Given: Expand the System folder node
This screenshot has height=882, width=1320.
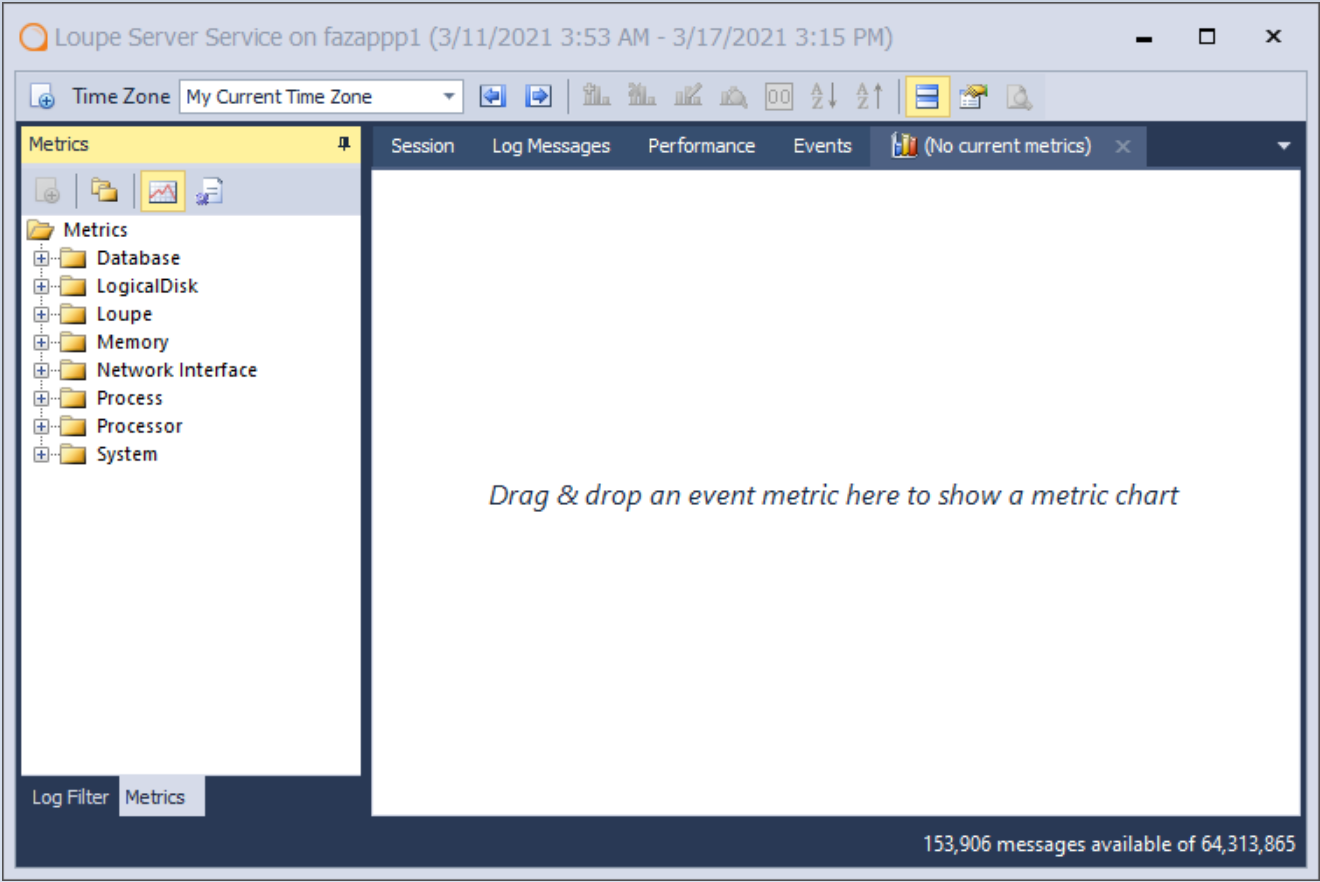Looking at the screenshot, I should [41, 454].
